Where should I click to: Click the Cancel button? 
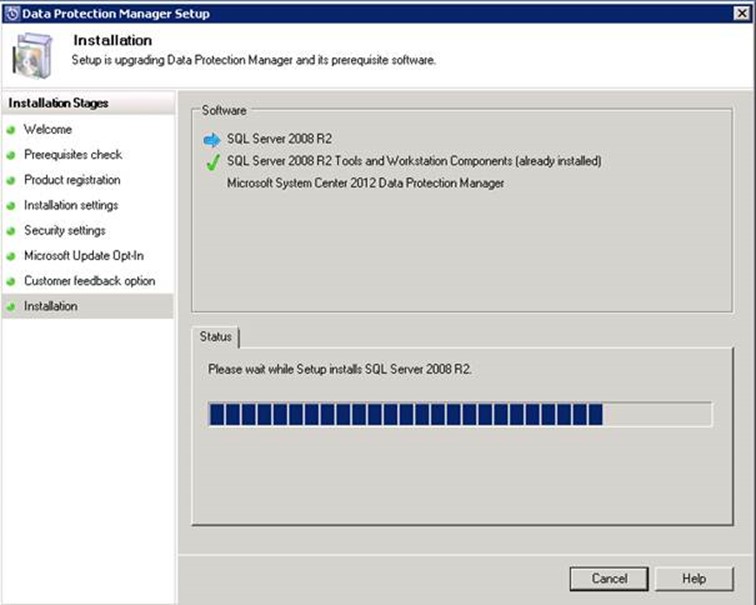609,578
